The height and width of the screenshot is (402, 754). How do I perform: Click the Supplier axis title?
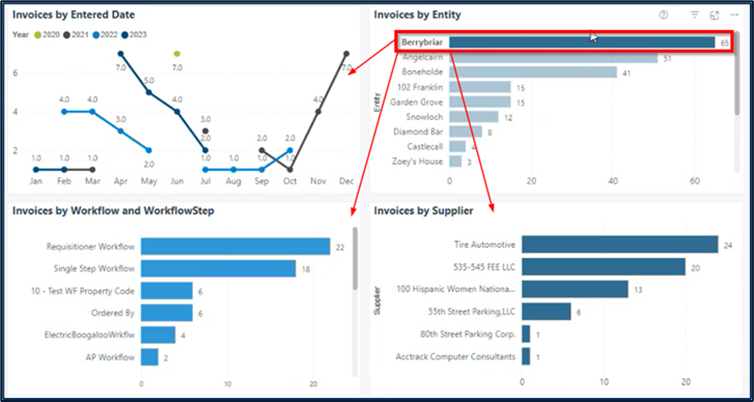(x=377, y=301)
